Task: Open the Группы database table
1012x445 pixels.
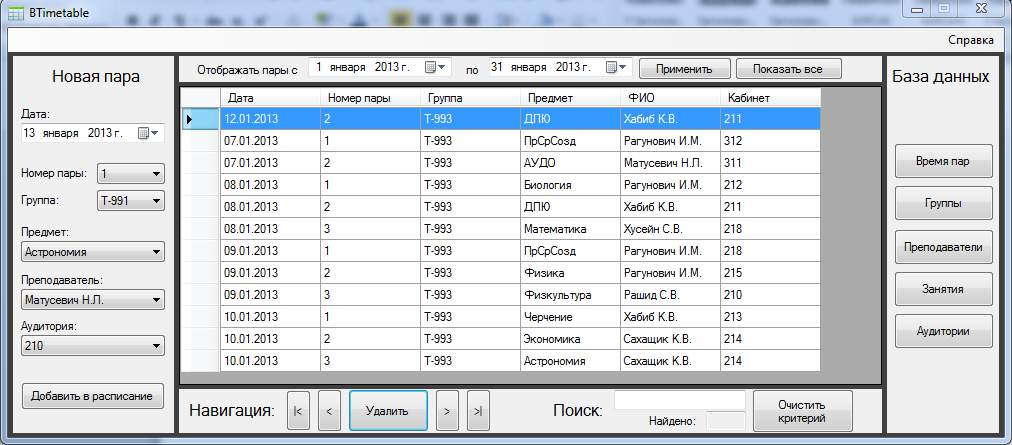Action: point(943,203)
